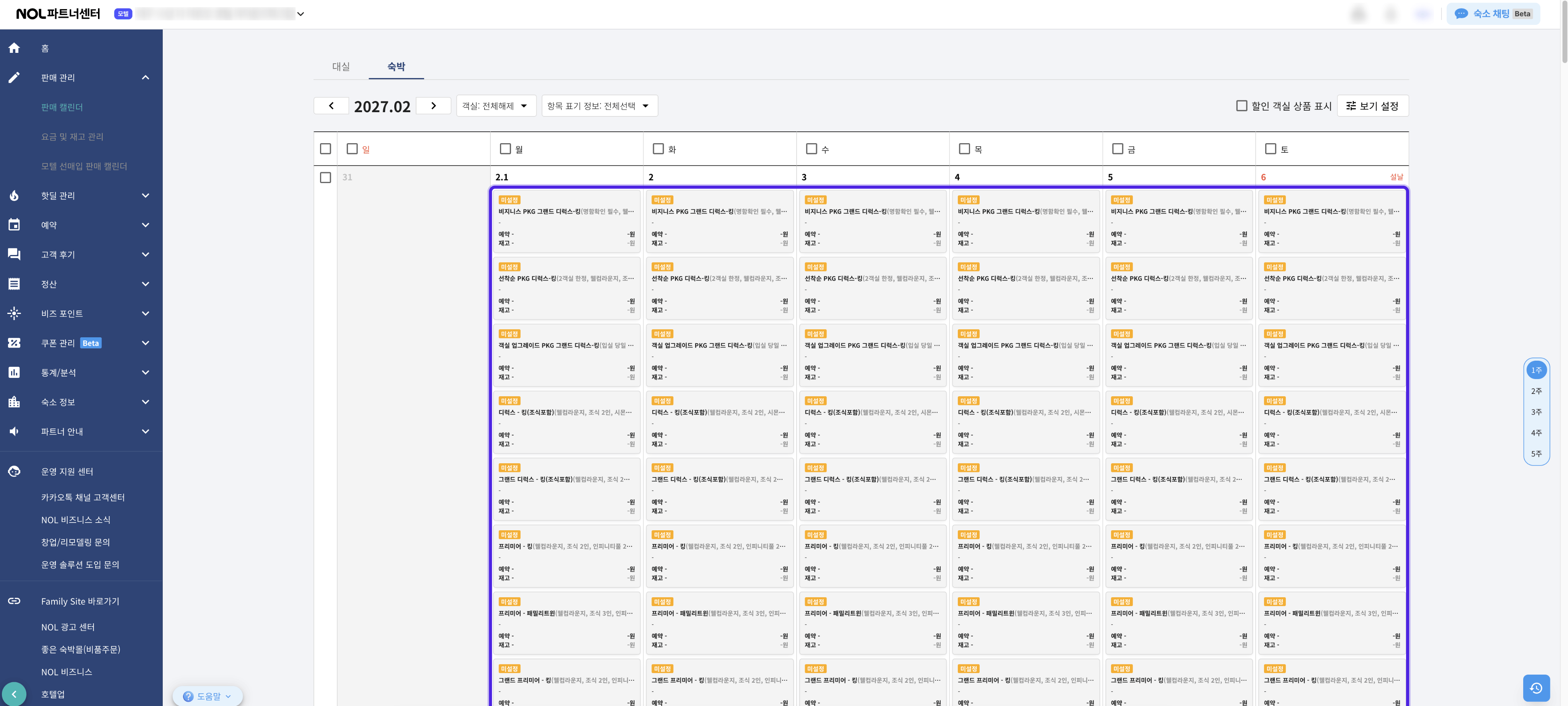The width and height of the screenshot is (1568, 706).
Task: Click the history restore icon button
Action: tap(1536, 688)
